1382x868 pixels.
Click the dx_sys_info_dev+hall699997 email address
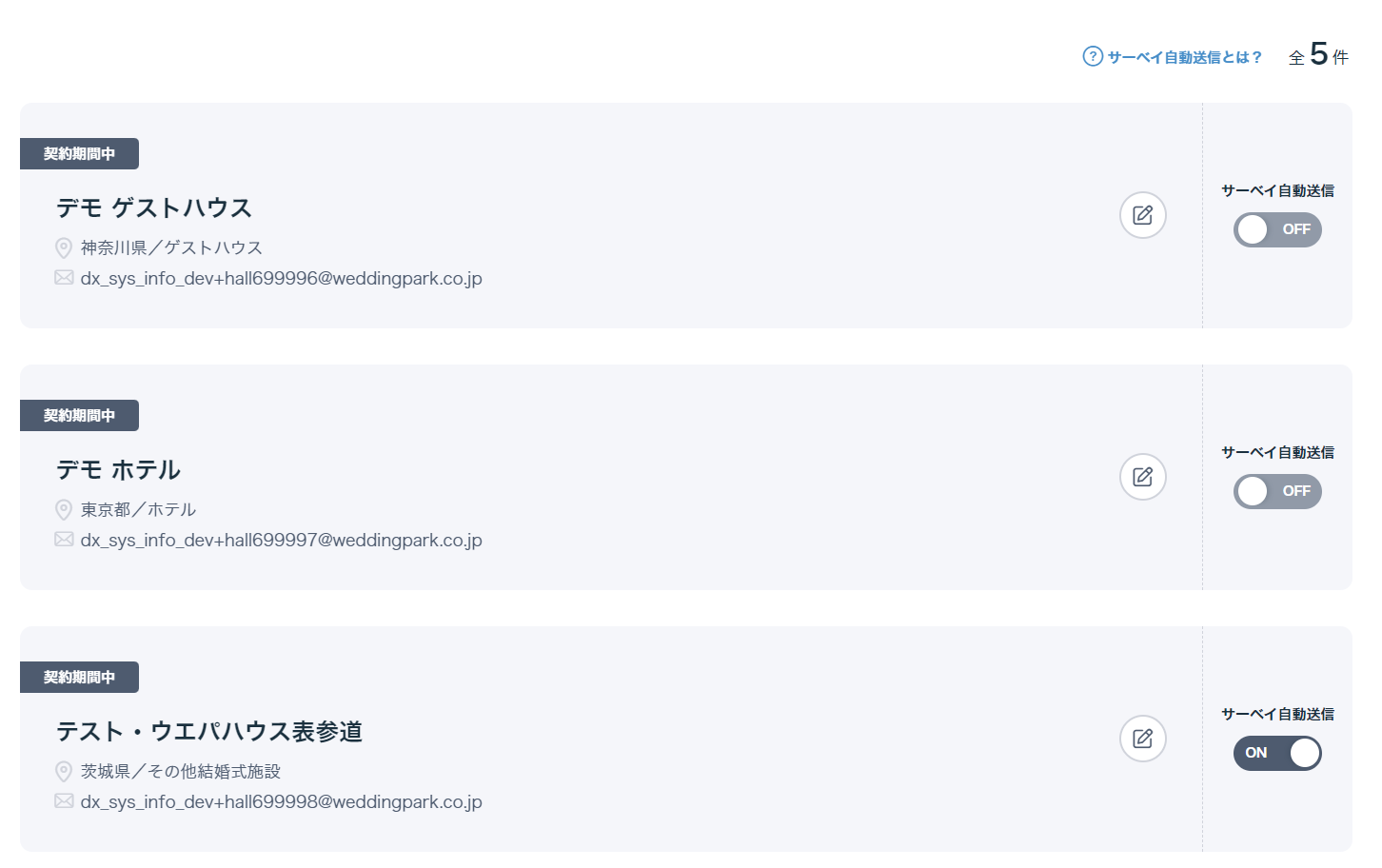tap(282, 540)
